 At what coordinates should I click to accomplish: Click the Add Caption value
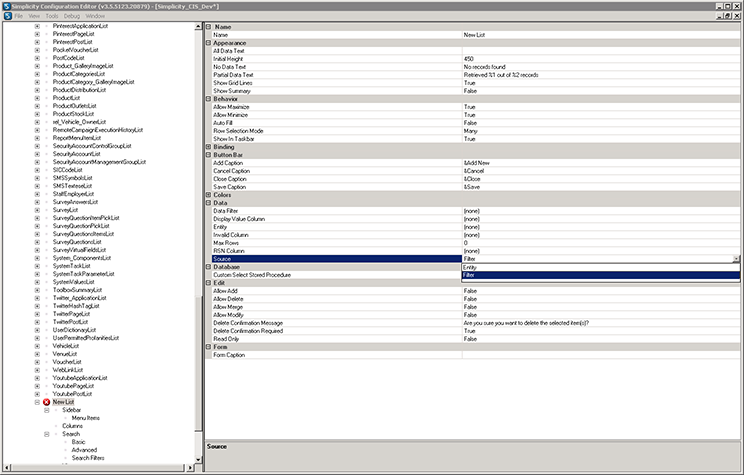click(x=601, y=163)
